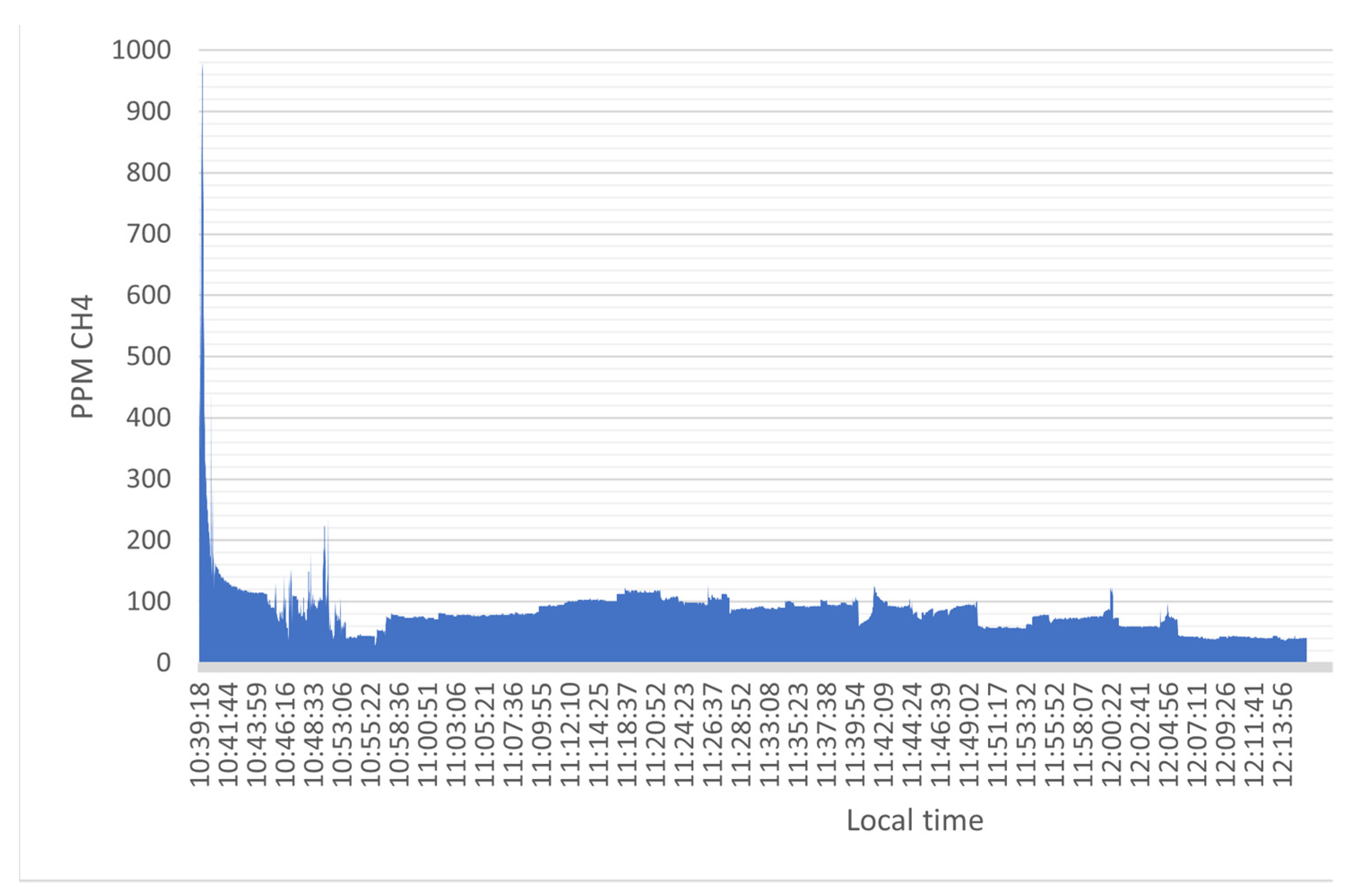
Task: Click the 200 y-axis tick label
Action: click(148, 540)
